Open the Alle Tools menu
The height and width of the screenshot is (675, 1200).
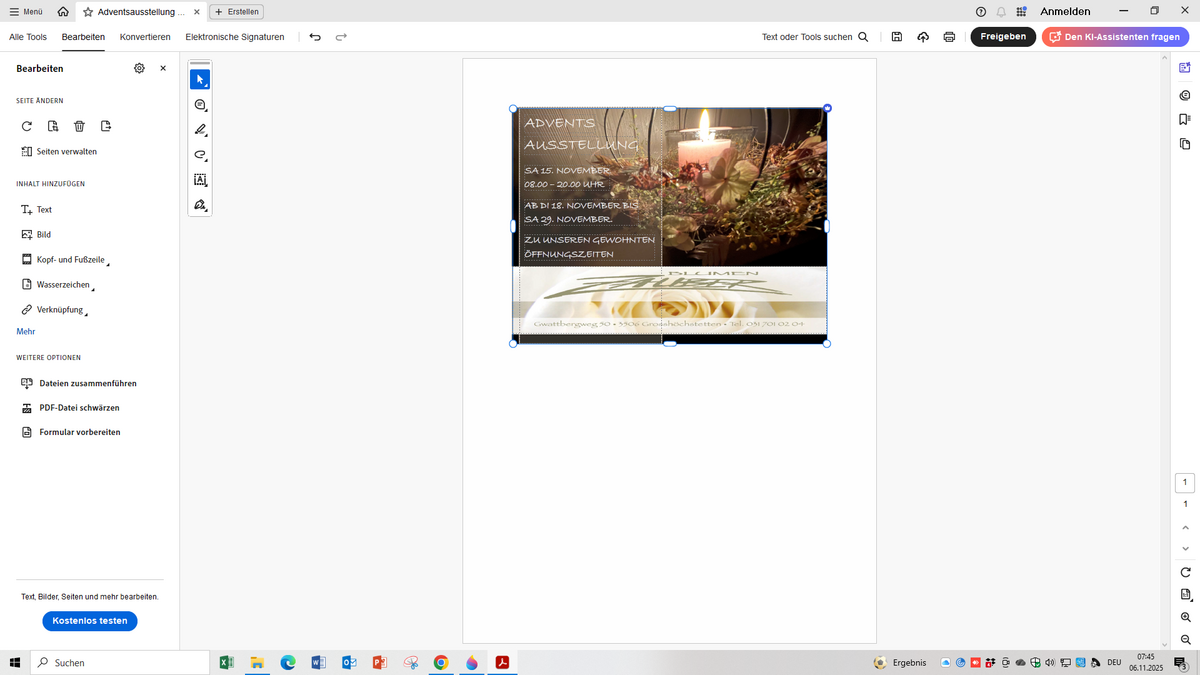tap(28, 37)
